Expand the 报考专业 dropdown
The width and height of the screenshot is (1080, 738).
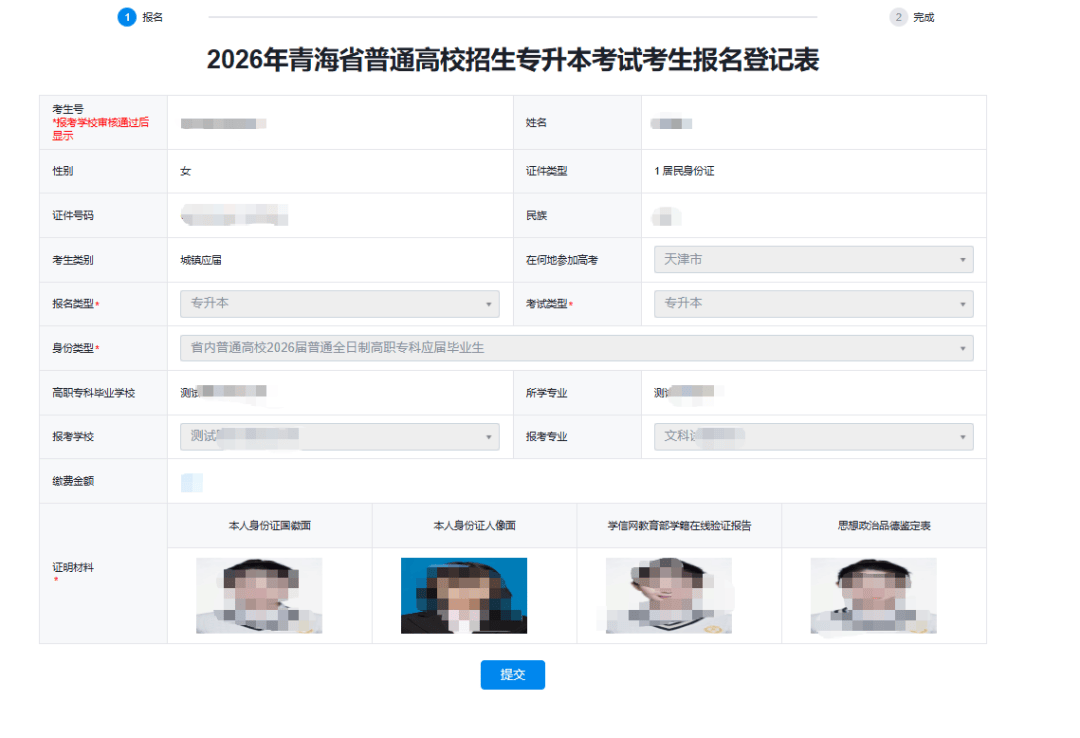point(813,437)
